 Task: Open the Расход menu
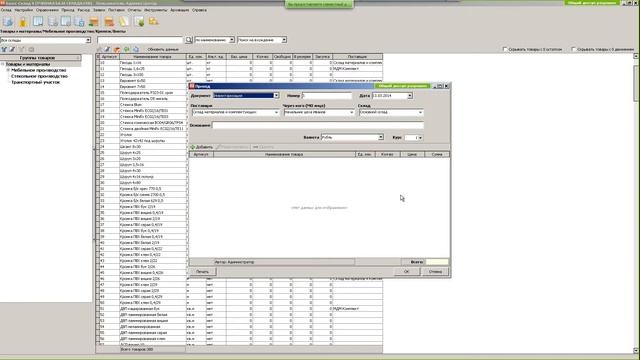pos(83,10)
